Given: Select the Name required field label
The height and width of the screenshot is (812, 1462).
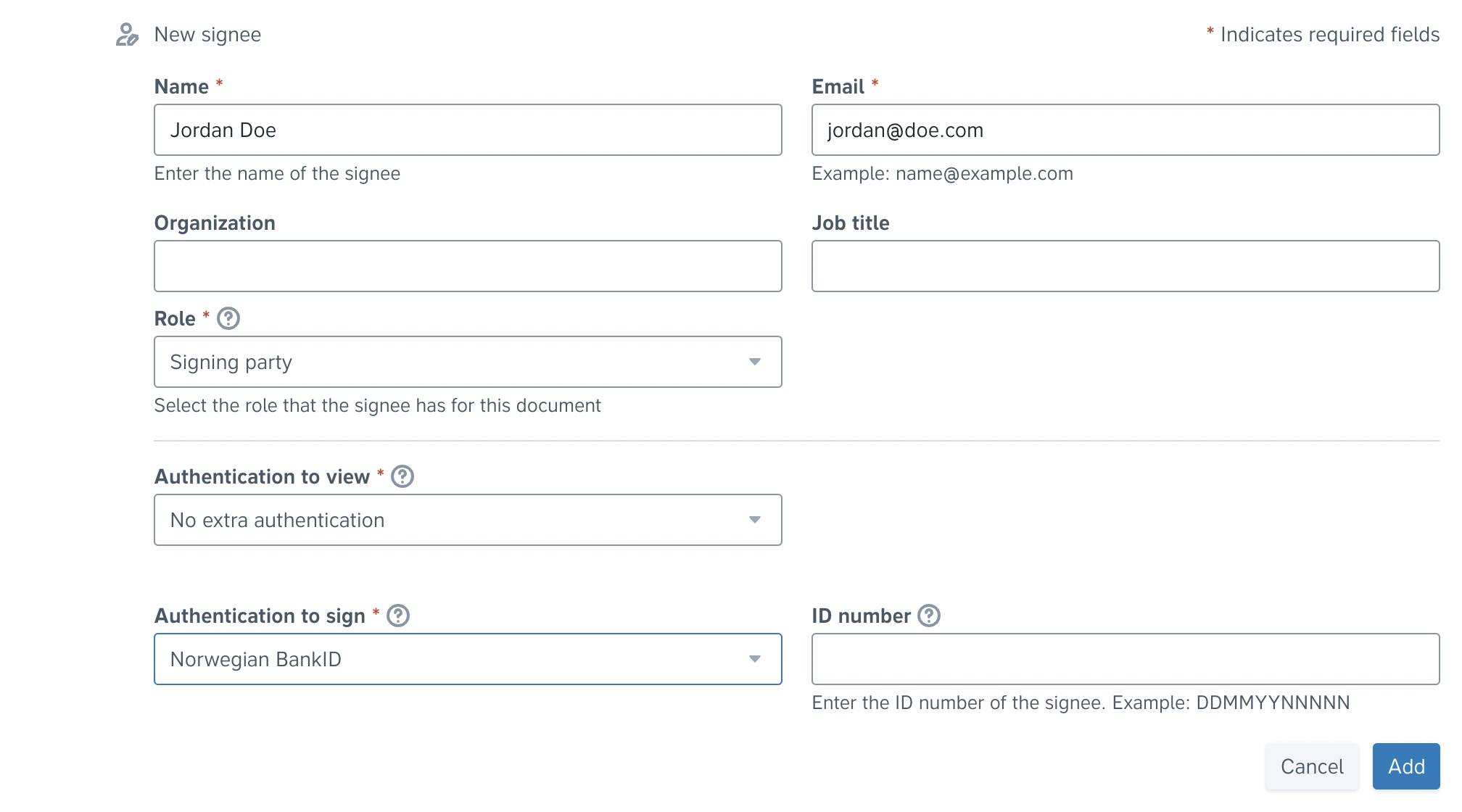Looking at the screenshot, I should (x=189, y=86).
